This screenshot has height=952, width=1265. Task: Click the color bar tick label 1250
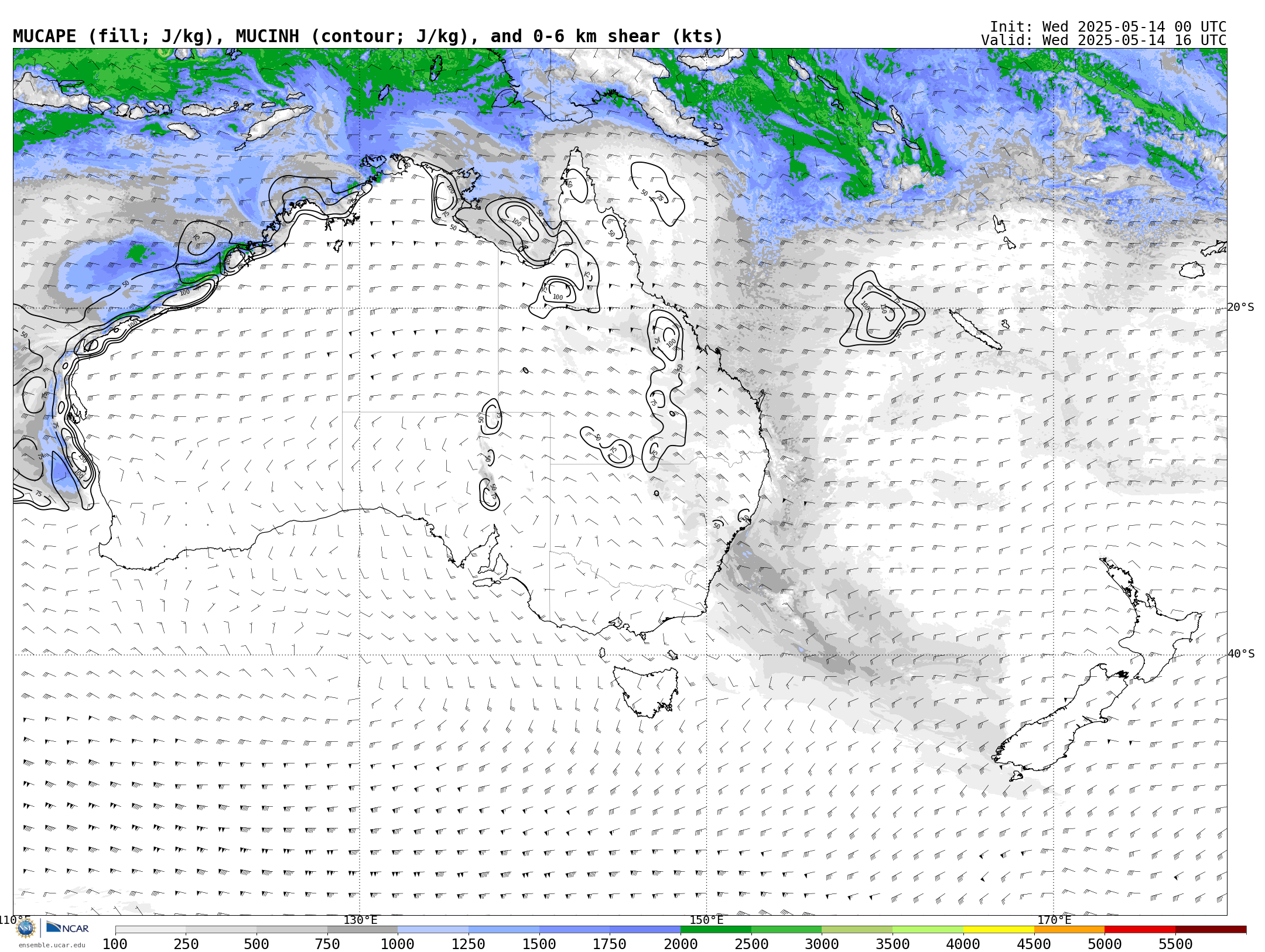pos(469,944)
